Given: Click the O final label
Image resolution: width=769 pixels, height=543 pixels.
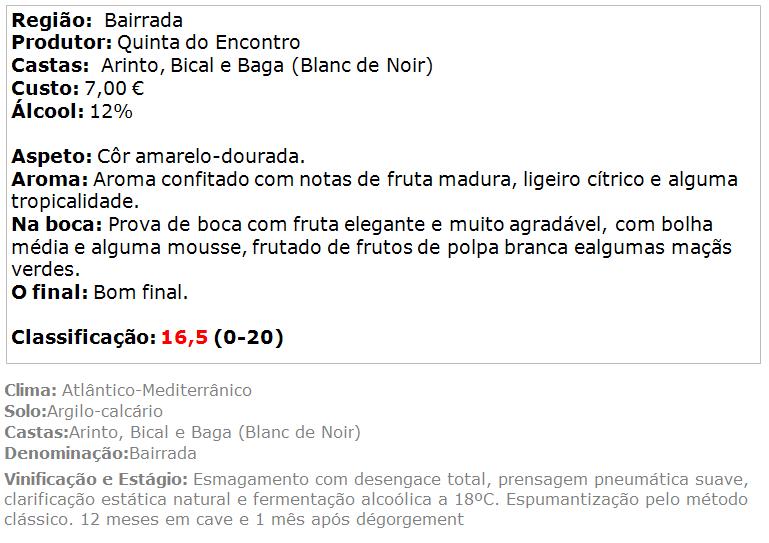Looking at the screenshot, I should pyautogui.click(x=50, y=292).
